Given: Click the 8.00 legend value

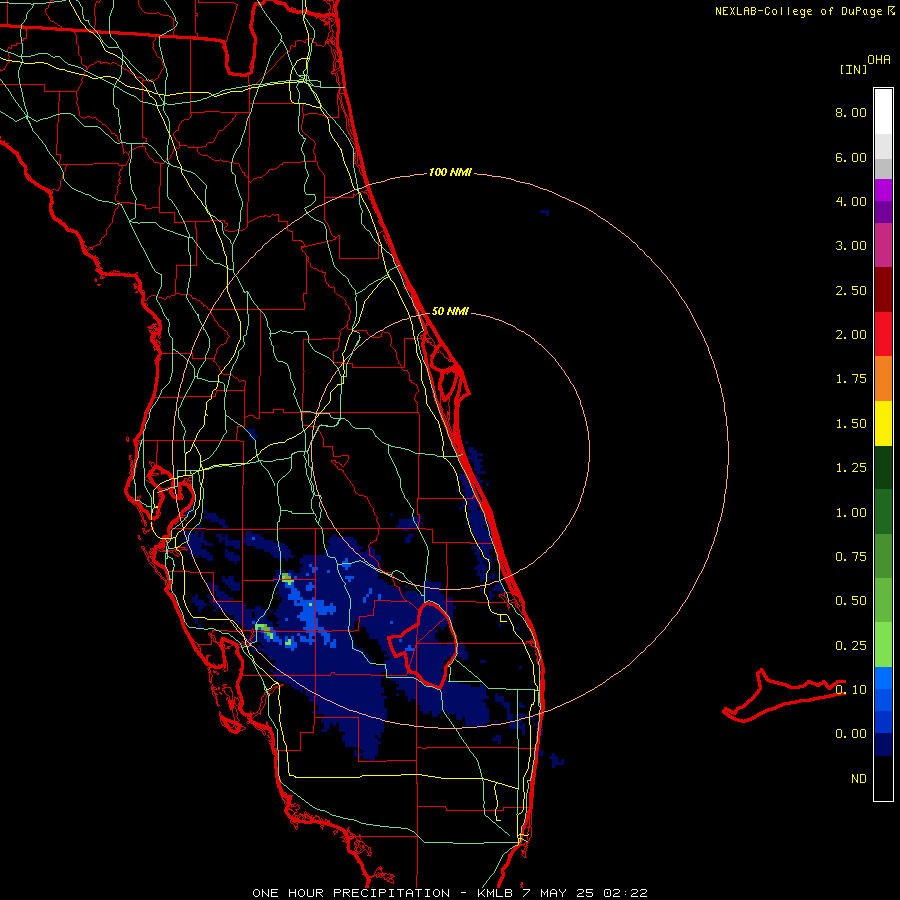Looking at the screenshot, I should tap(851, 112).
